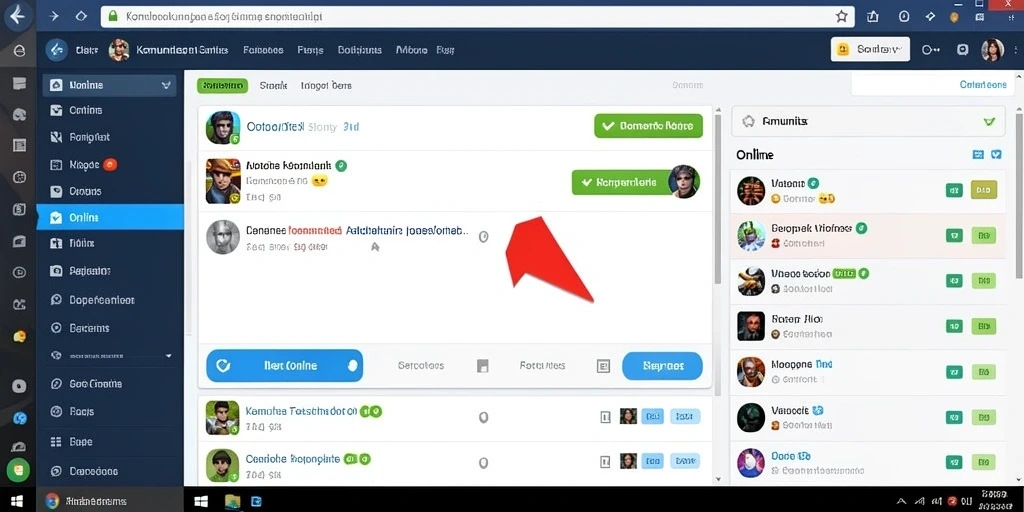Click the yellow emoji in the Notohe Koaondank row
This screenshot has width=1024, height=512.
point(319,181)
